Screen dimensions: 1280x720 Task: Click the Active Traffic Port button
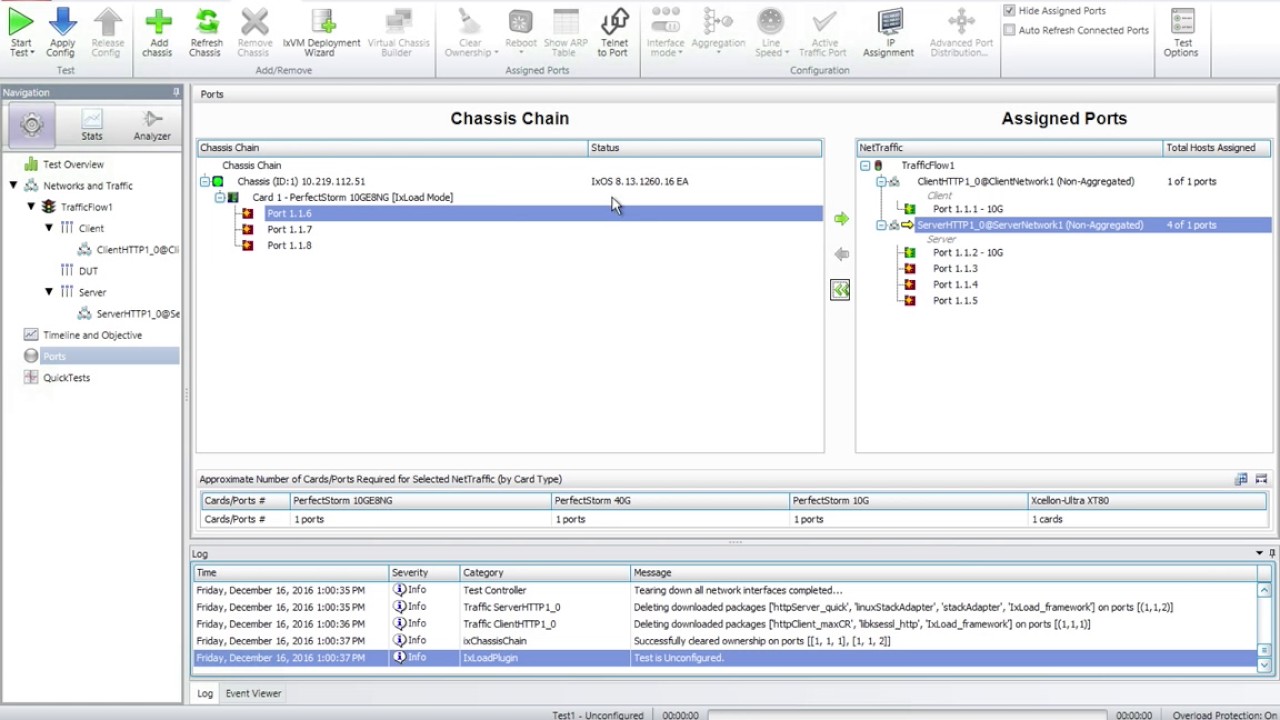[x=824, y=32]
